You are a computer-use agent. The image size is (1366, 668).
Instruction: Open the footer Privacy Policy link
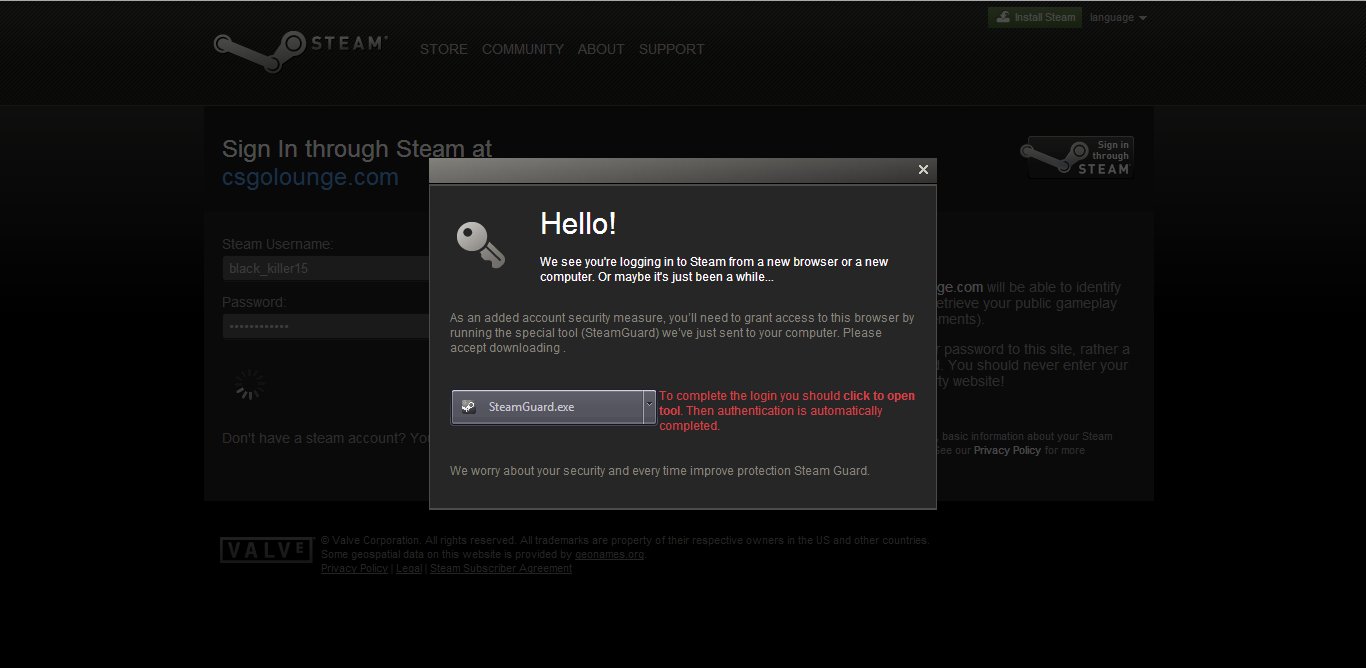click(x=354, y=568)
